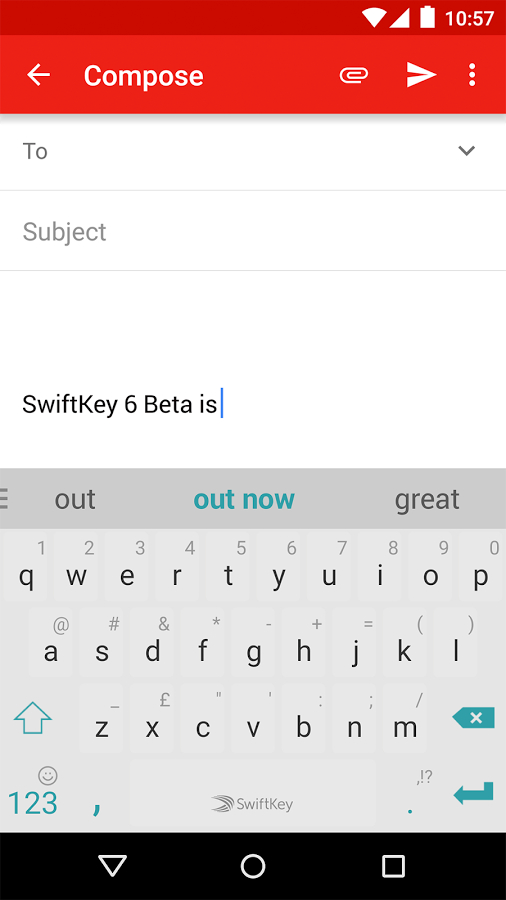506x900 pixels.
Task: Toggle the shift key on keyboard
Action: [x=33, y=717]
